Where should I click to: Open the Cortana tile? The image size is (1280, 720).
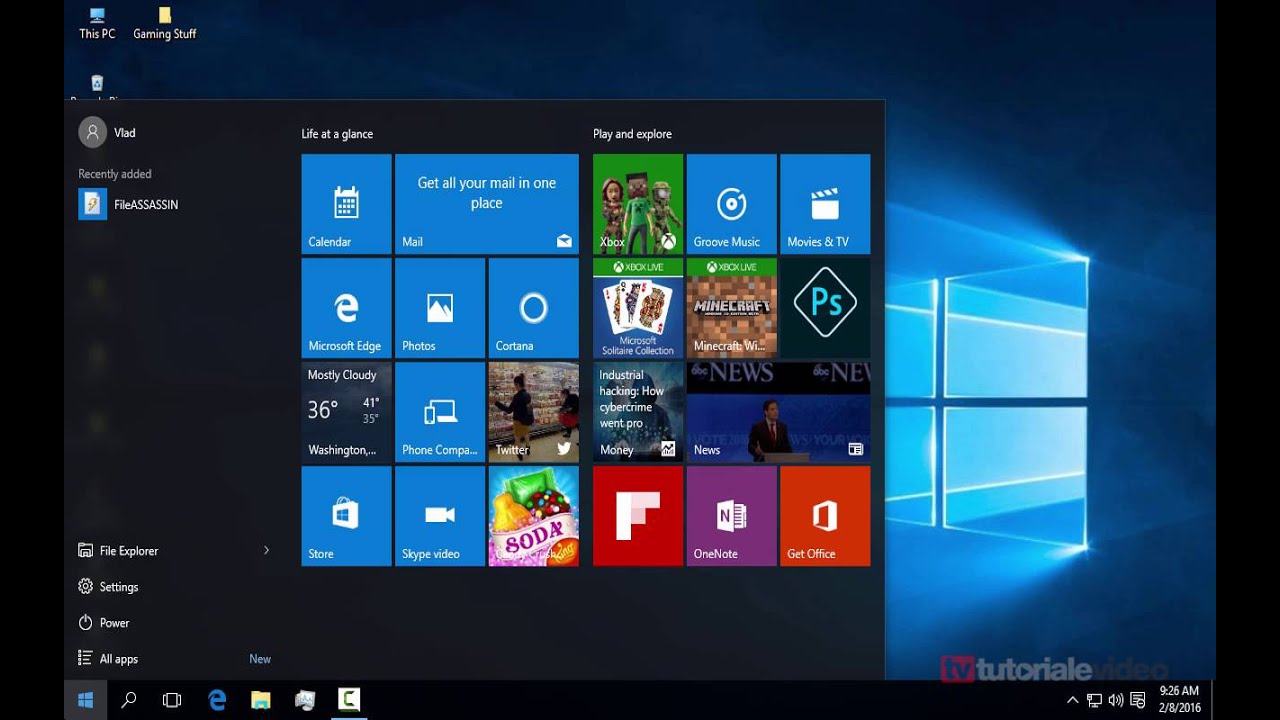[533, 308]
